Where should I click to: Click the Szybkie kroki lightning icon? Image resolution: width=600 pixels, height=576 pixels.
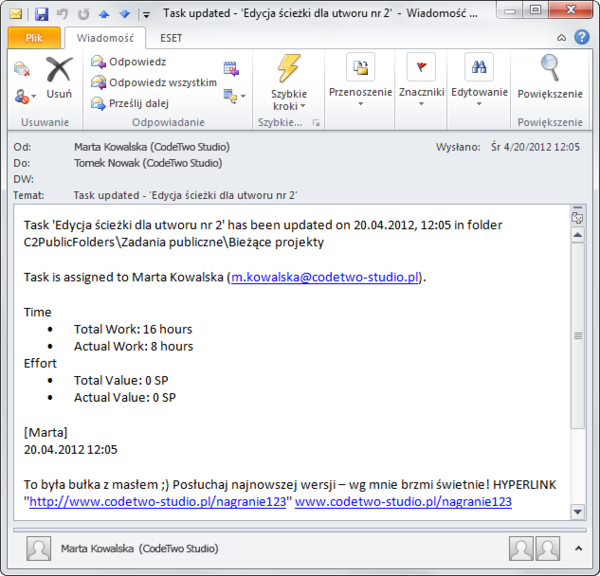[289, 68]
